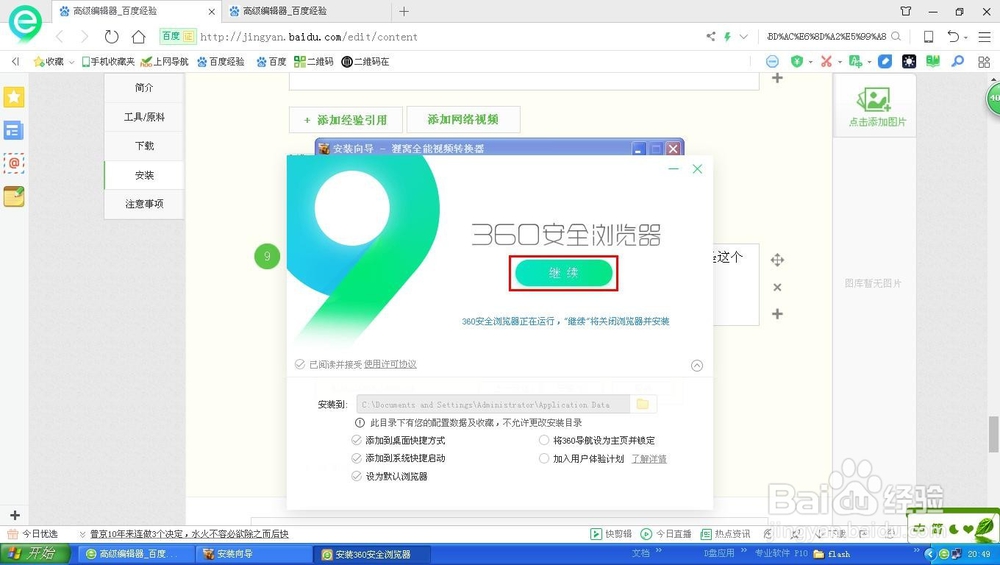Screen dimensions: 1000x565
Task: Click 点击添加图片 add image panel
Action: pos(875,106)
